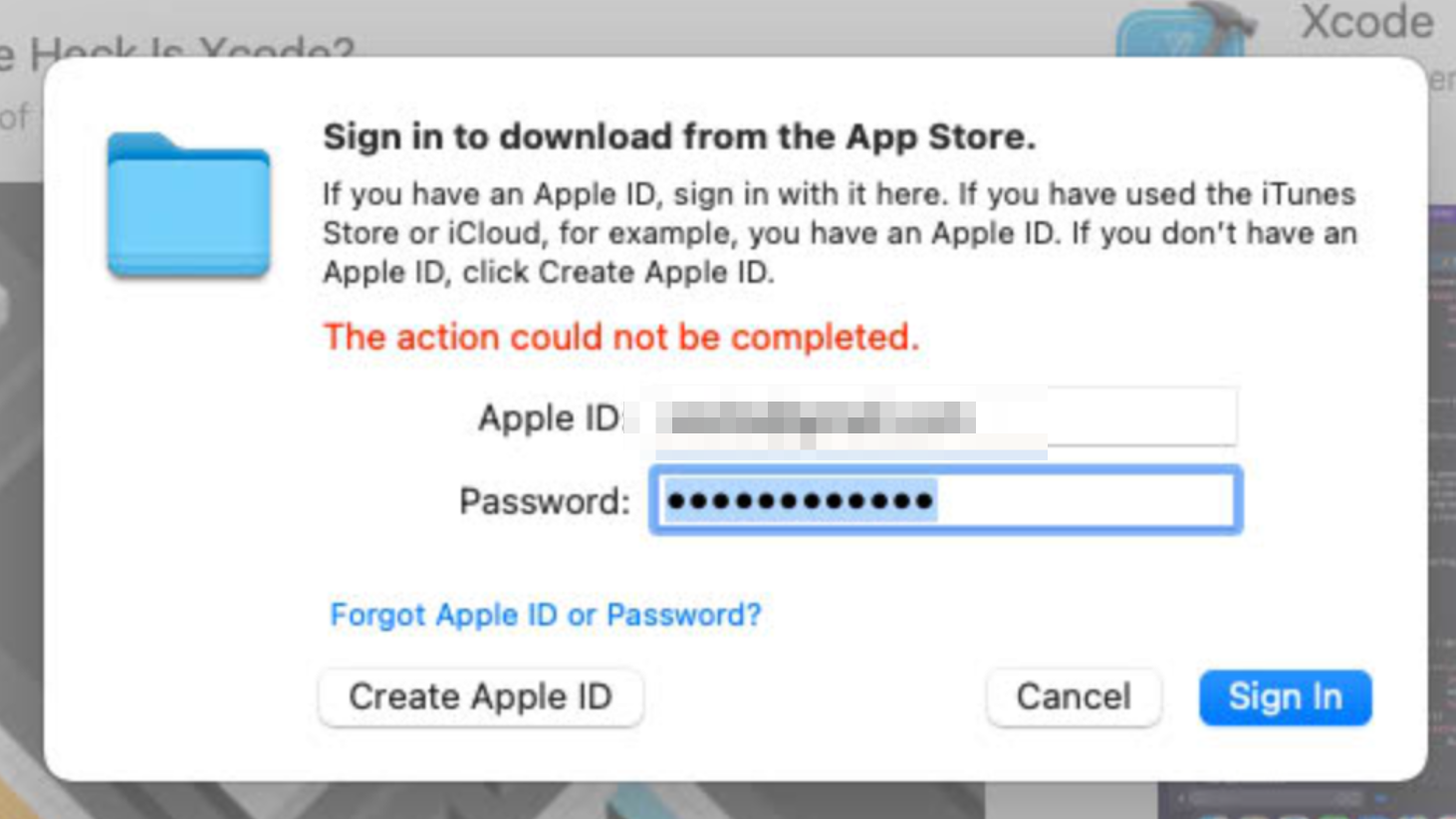The image size is (1456, 819).
Task: Focus the Password input field
Action: (945, 500)
